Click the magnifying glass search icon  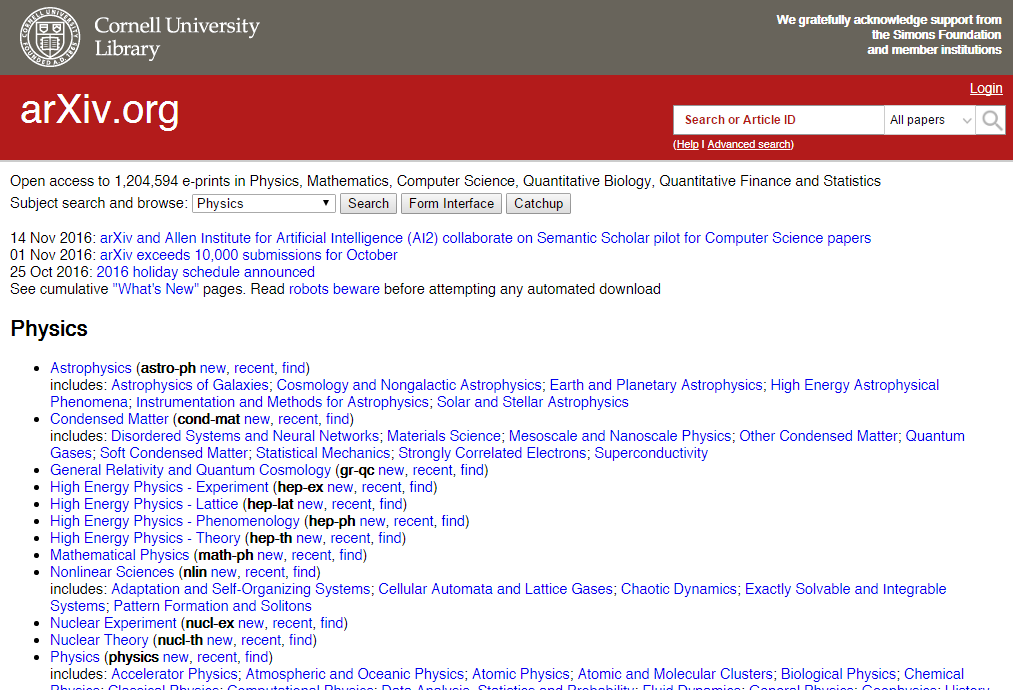click(992, 120)
